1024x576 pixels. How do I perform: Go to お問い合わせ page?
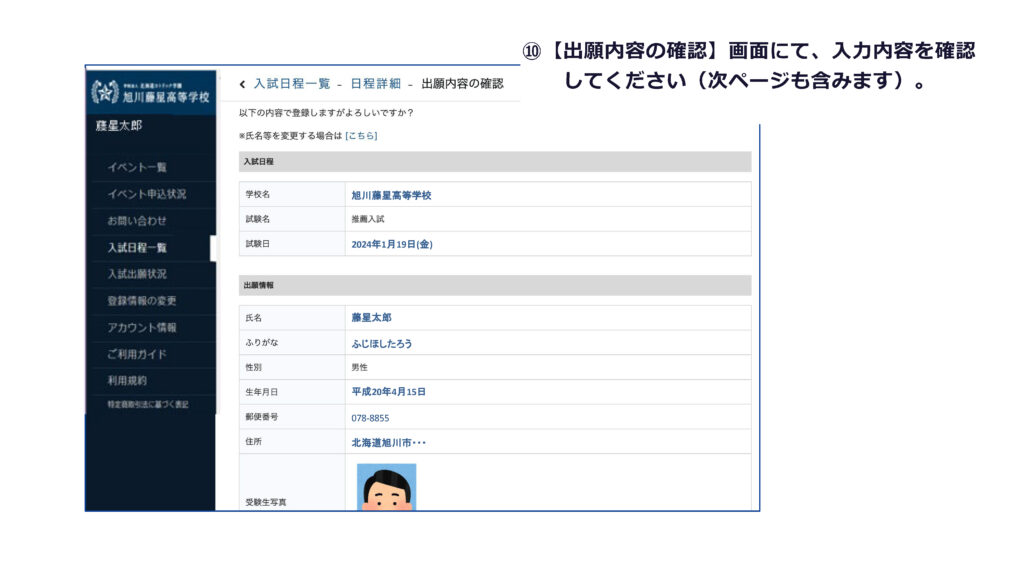pyautogui.click(x=137, y=221)
